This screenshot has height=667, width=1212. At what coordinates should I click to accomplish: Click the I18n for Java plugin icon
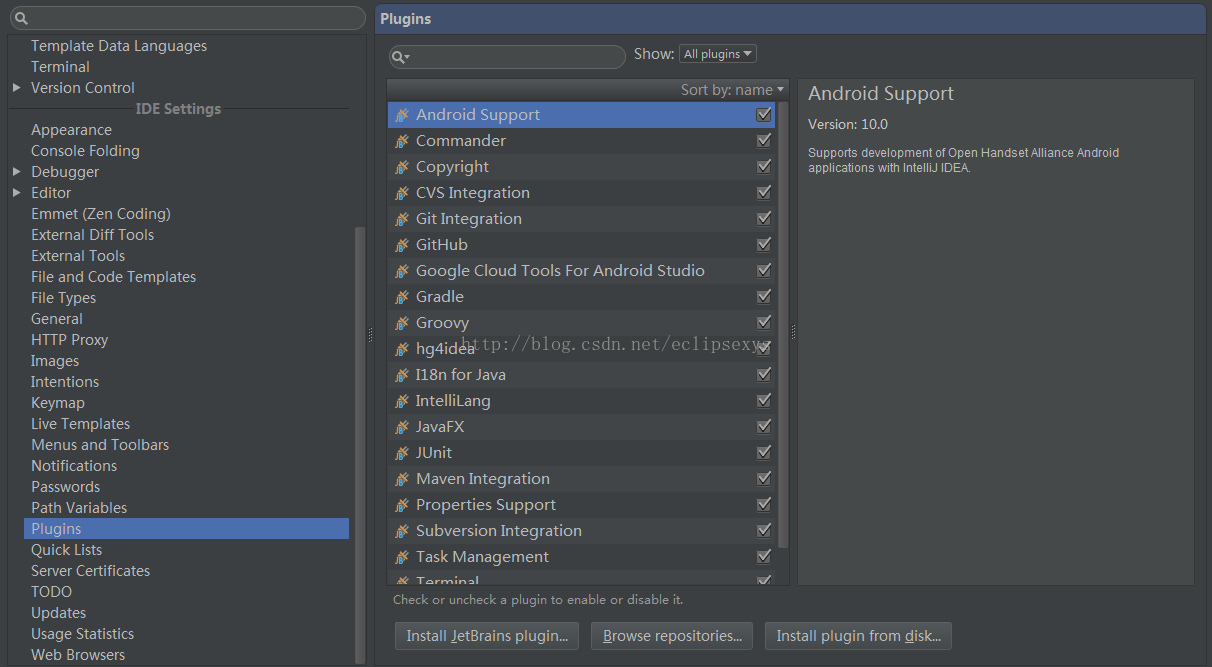click(402, 375)
